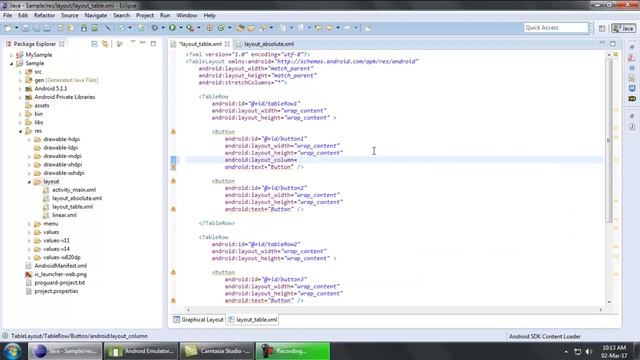Click the Save toolbar icon
The image size is (640, 360).
pos(25,28)
